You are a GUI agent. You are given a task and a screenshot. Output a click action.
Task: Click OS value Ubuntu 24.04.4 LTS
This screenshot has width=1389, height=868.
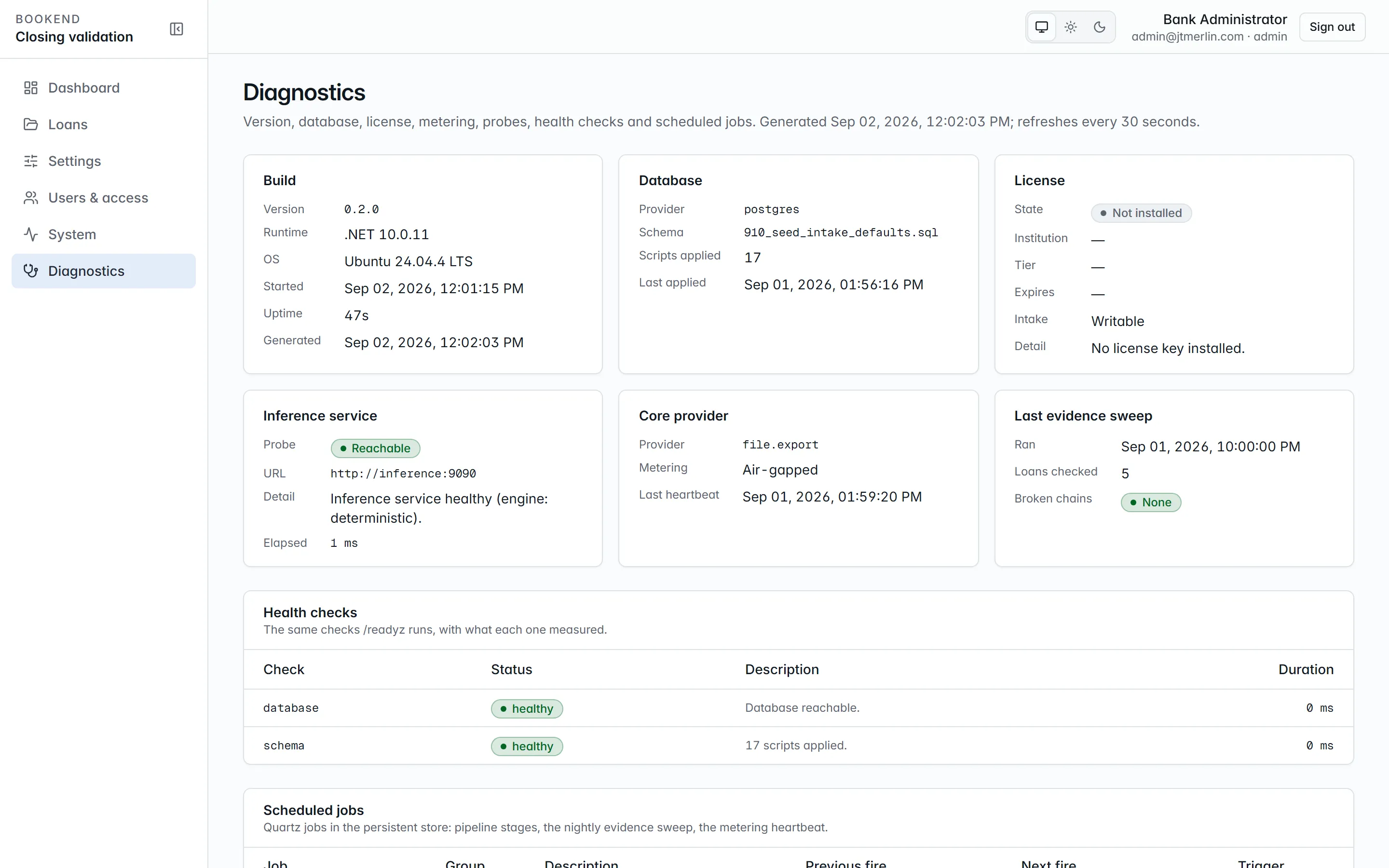pos(408,262)
